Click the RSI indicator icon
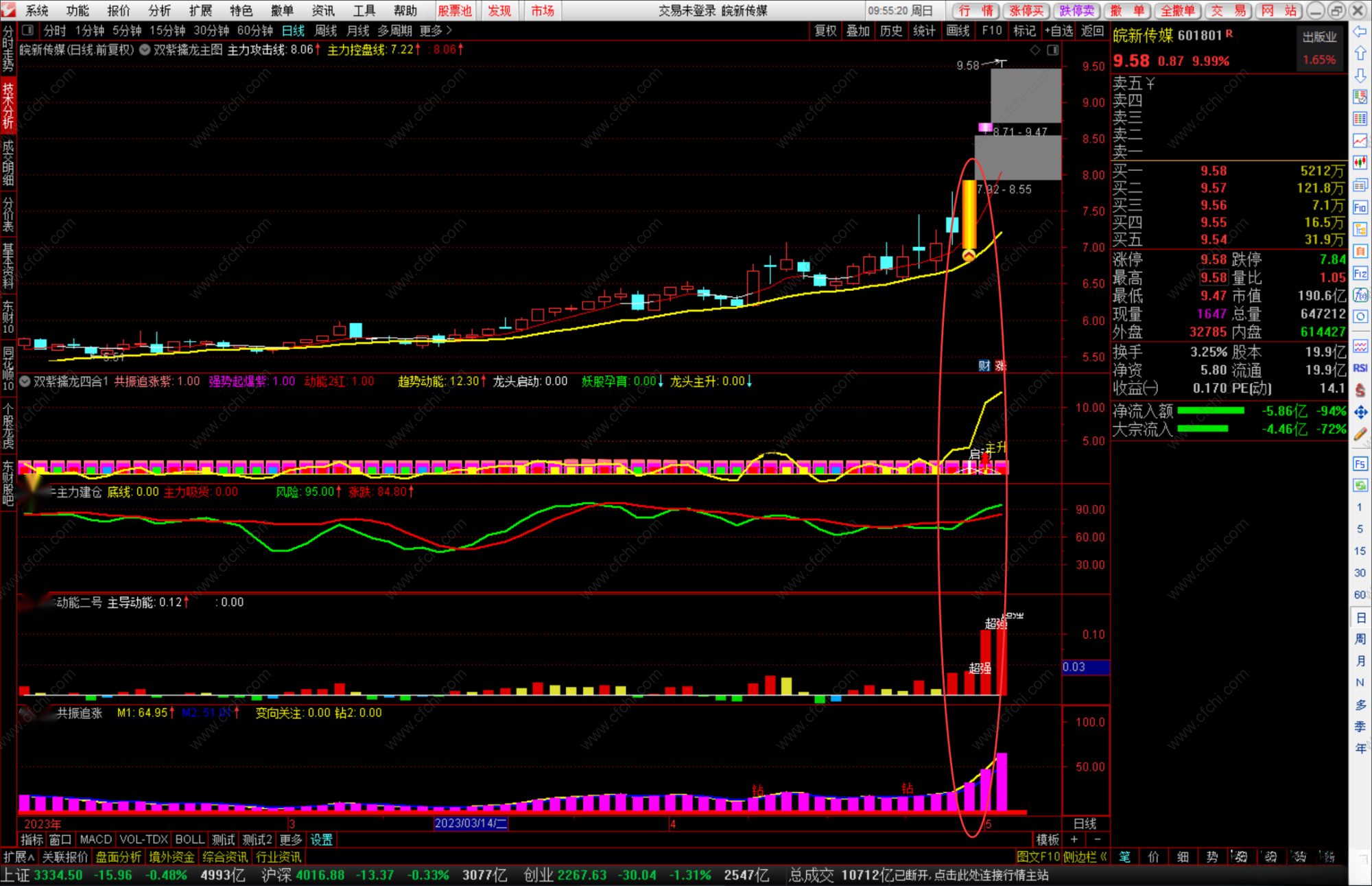 (x=1360, y=368)
